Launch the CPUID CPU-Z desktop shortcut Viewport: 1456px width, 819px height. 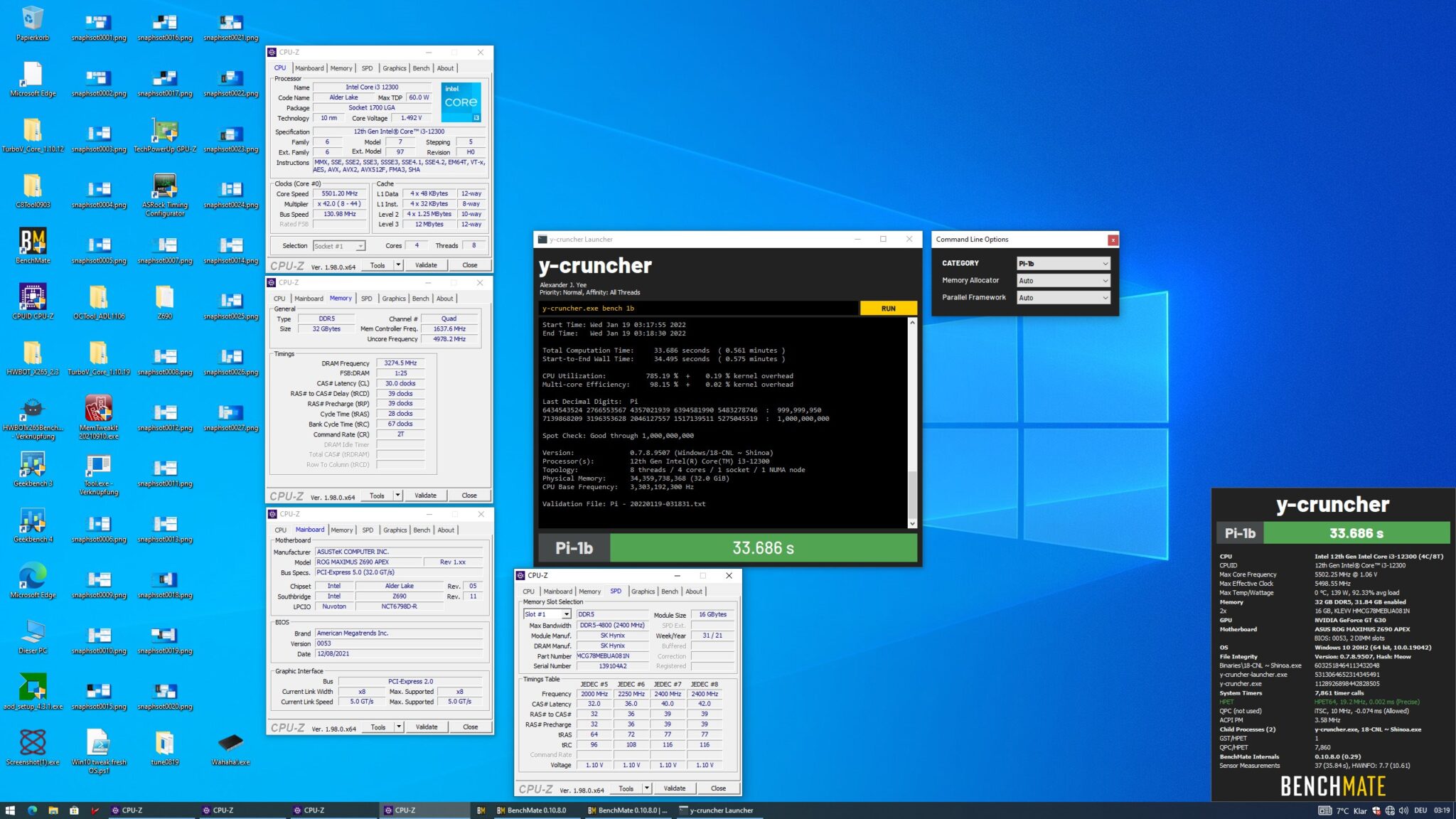point(33,301)
